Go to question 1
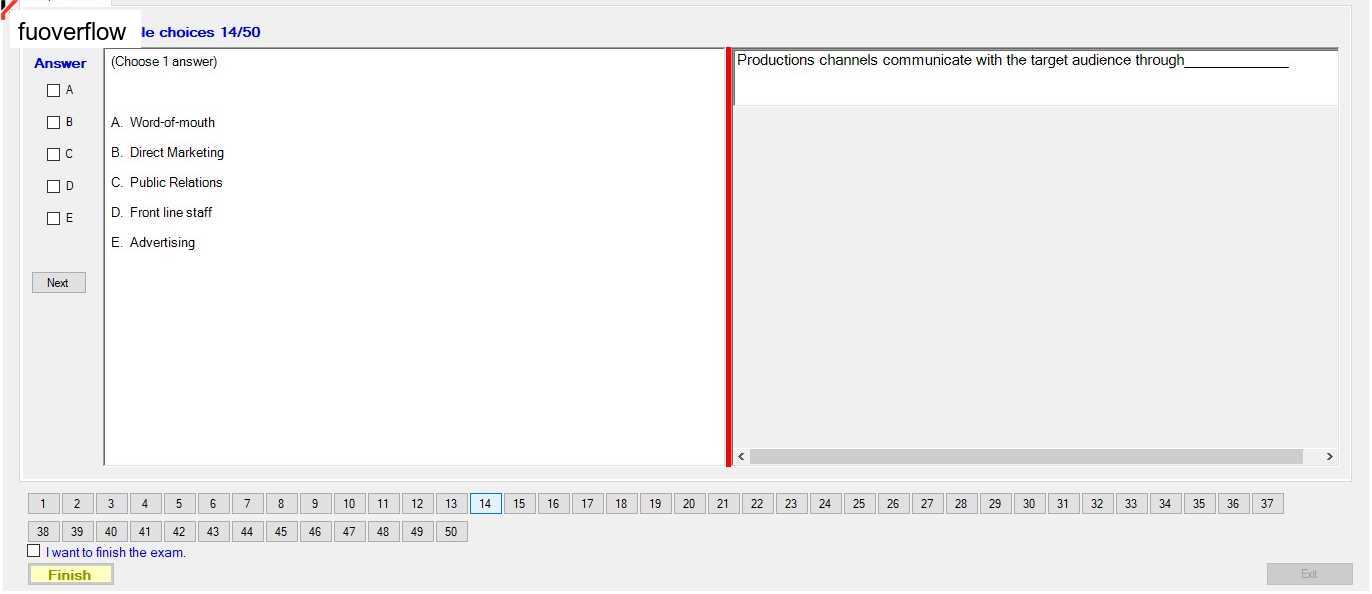 pos(43,504)
